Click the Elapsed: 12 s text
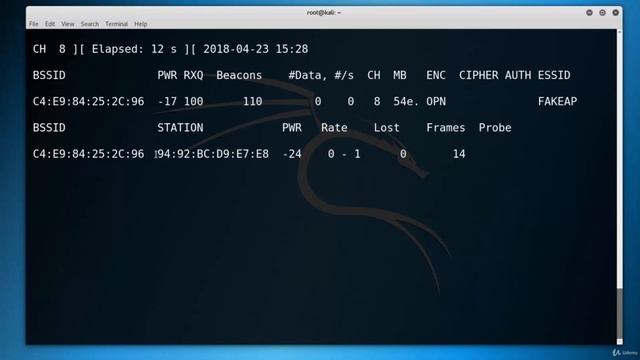This screenshot has width=640, height=360. (x=134, y=49)
